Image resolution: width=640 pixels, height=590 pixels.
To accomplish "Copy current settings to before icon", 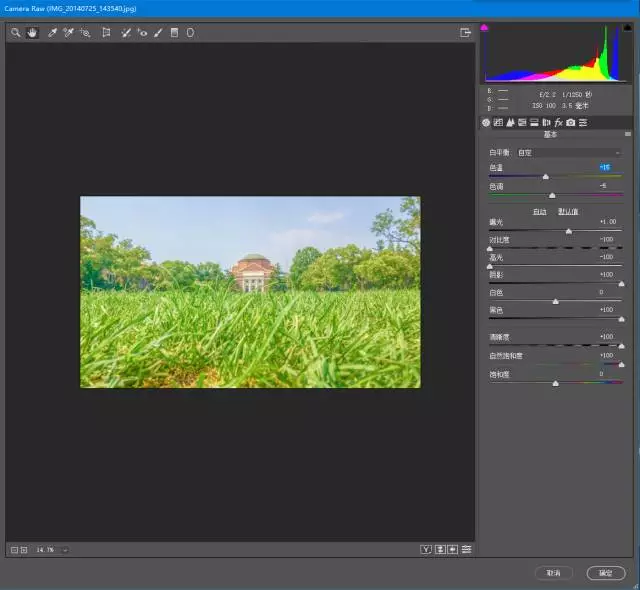I will (x=453, y=550).
